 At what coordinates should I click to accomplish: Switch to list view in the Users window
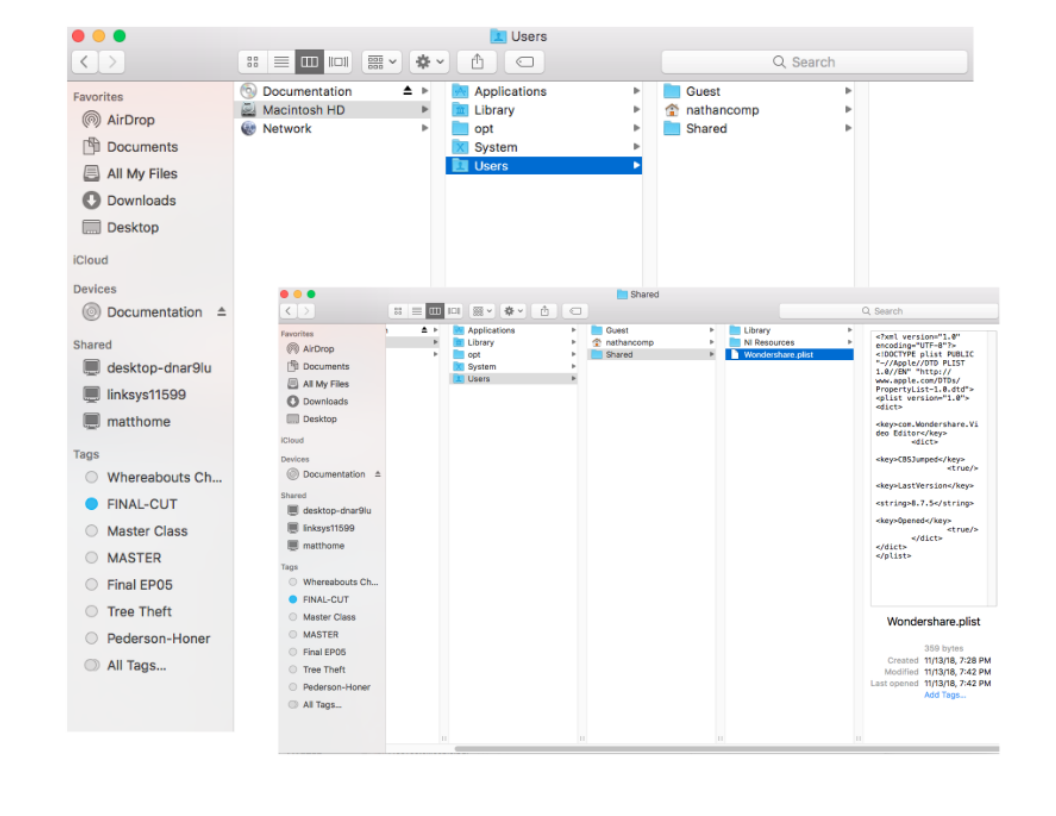click(x=281, y=62)
